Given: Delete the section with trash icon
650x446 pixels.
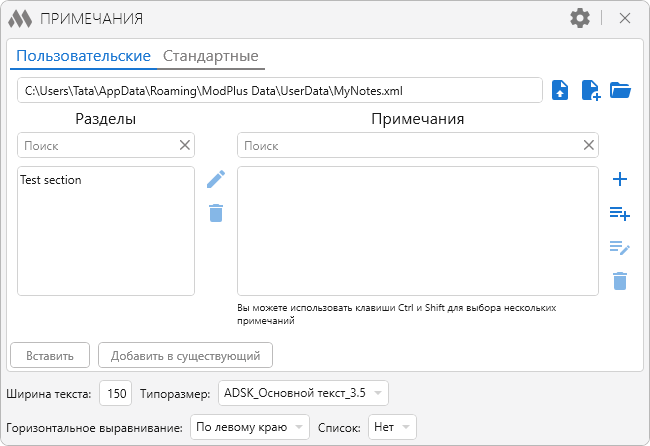Looking at the screenshot, I should tap(216, 213).
